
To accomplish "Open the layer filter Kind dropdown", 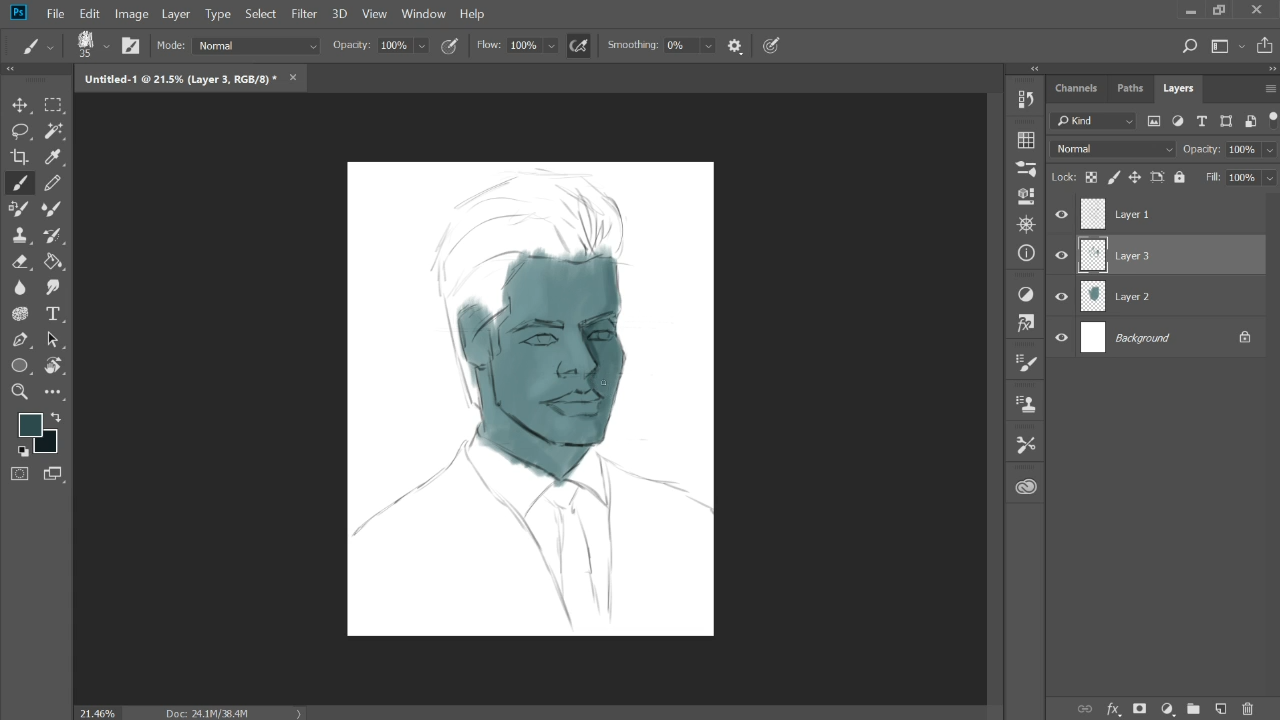I will click(1095, 121).
